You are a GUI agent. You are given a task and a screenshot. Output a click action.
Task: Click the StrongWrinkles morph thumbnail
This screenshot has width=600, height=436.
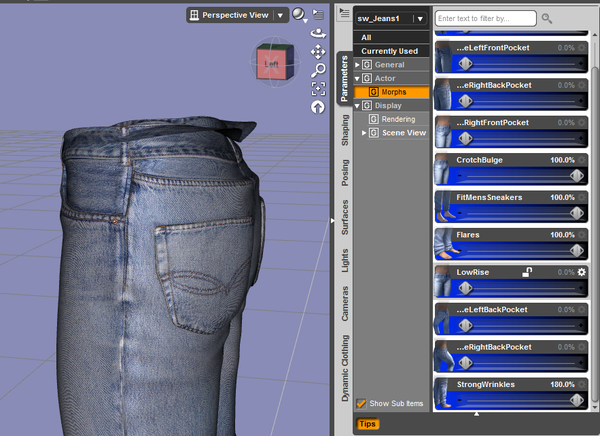[x=443, y=394]
